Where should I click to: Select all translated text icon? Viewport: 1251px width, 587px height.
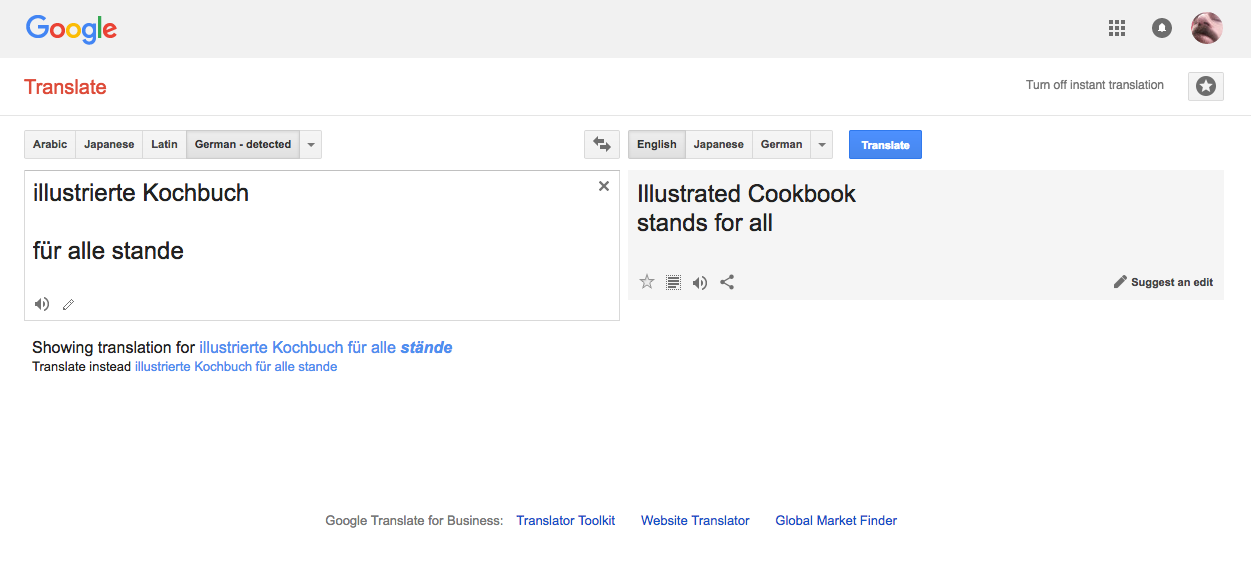coord(674,282)
